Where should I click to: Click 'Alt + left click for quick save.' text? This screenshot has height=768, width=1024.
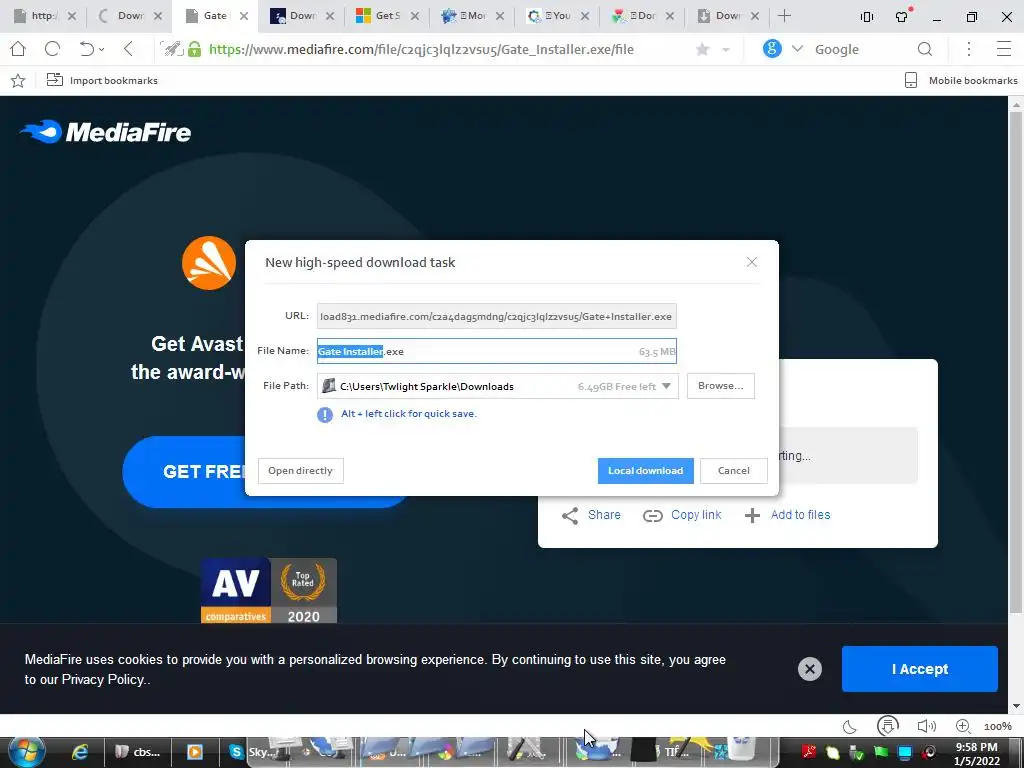click(x=409, y=414)
